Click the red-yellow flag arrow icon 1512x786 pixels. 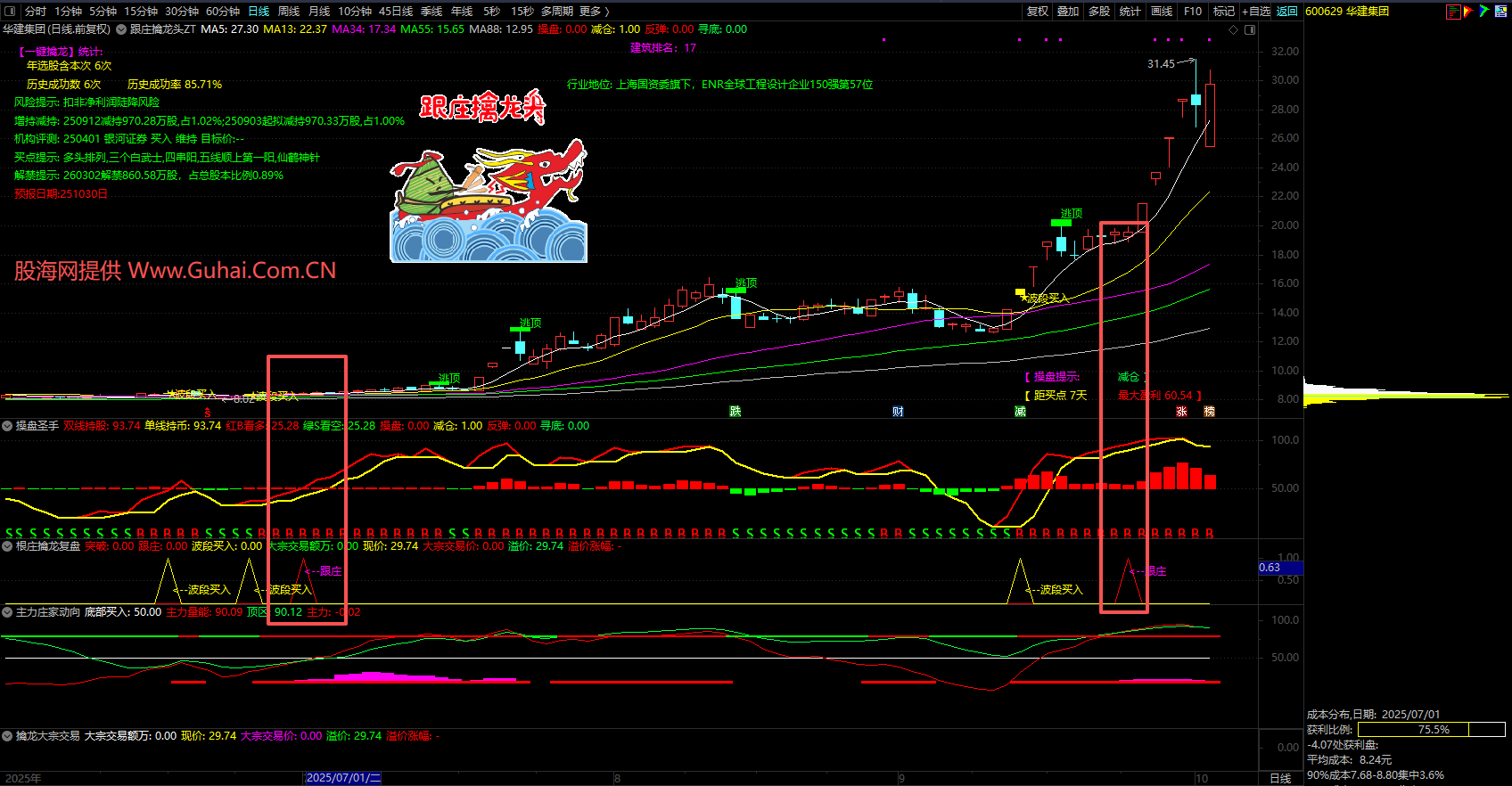1468,12
